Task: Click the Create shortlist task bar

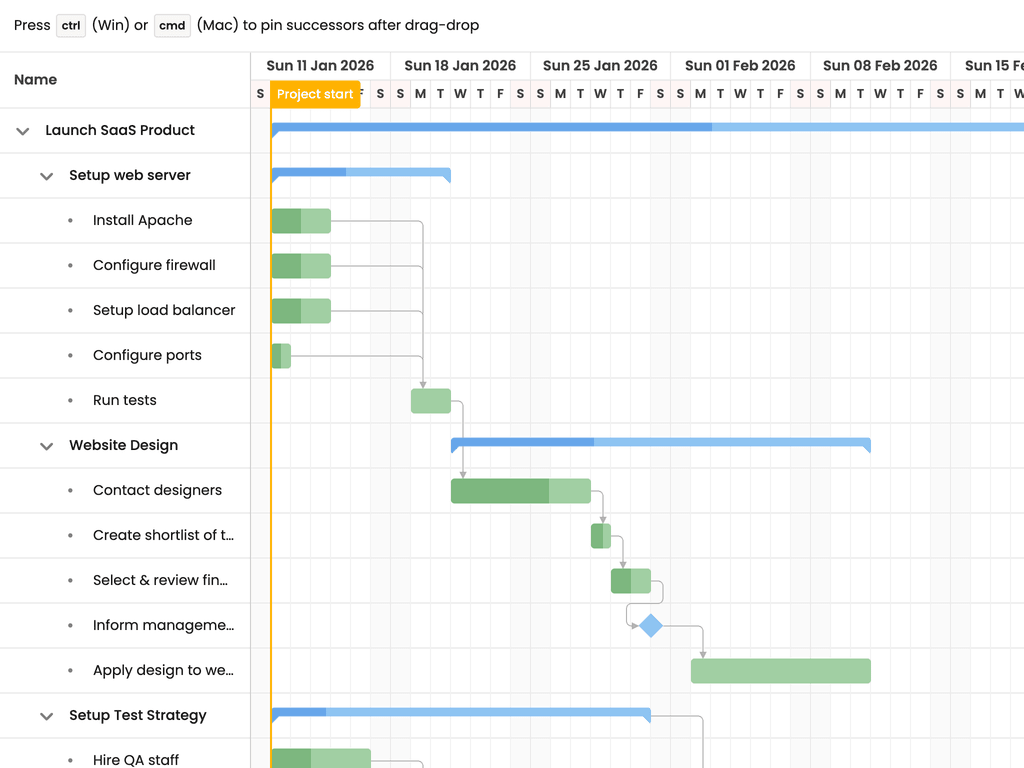Action: point(601,536)
